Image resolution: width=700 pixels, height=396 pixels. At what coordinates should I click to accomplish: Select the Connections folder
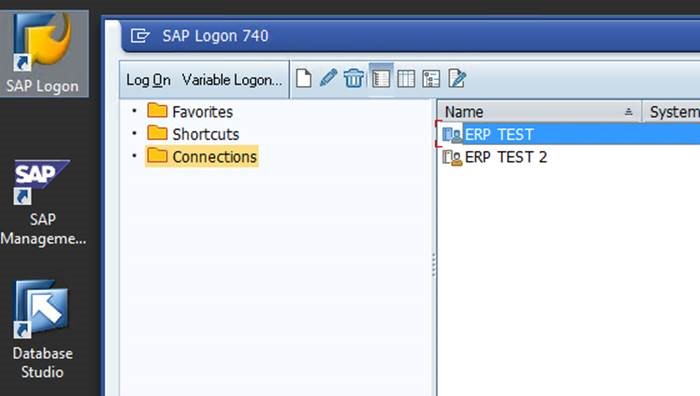tap(202, 156)
